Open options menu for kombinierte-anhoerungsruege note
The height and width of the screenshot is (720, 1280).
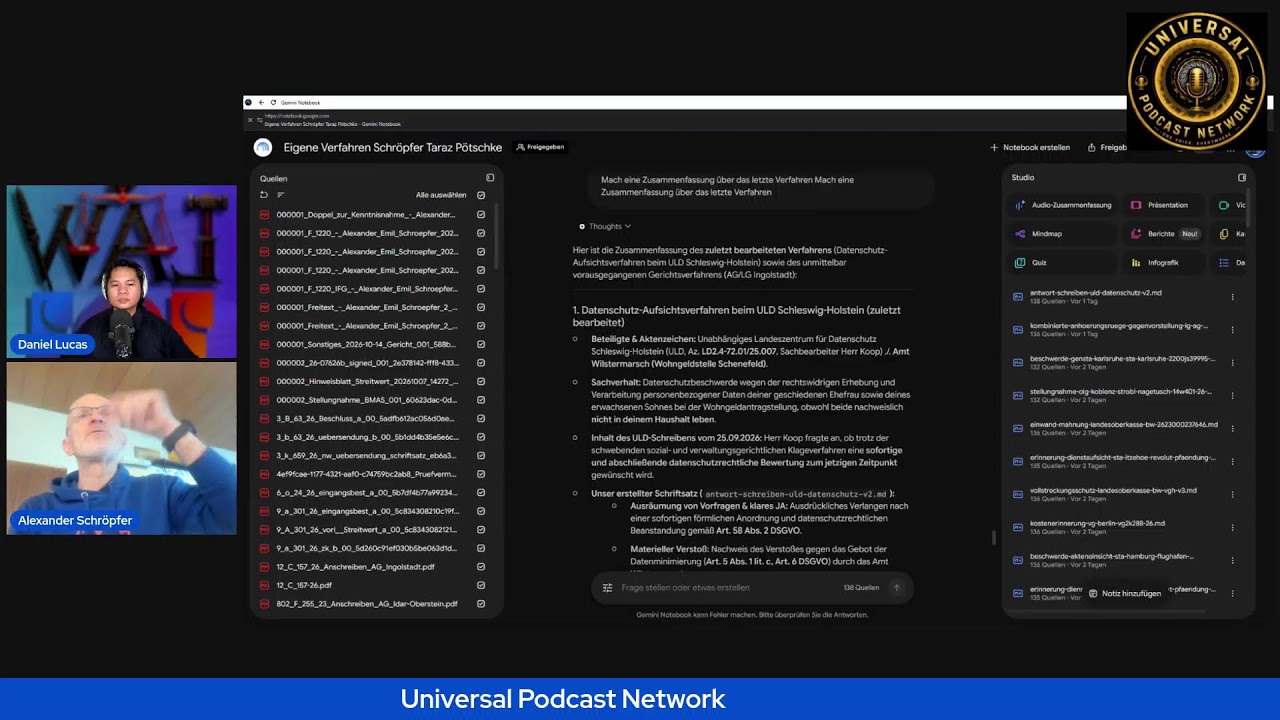pos(1232,329)
